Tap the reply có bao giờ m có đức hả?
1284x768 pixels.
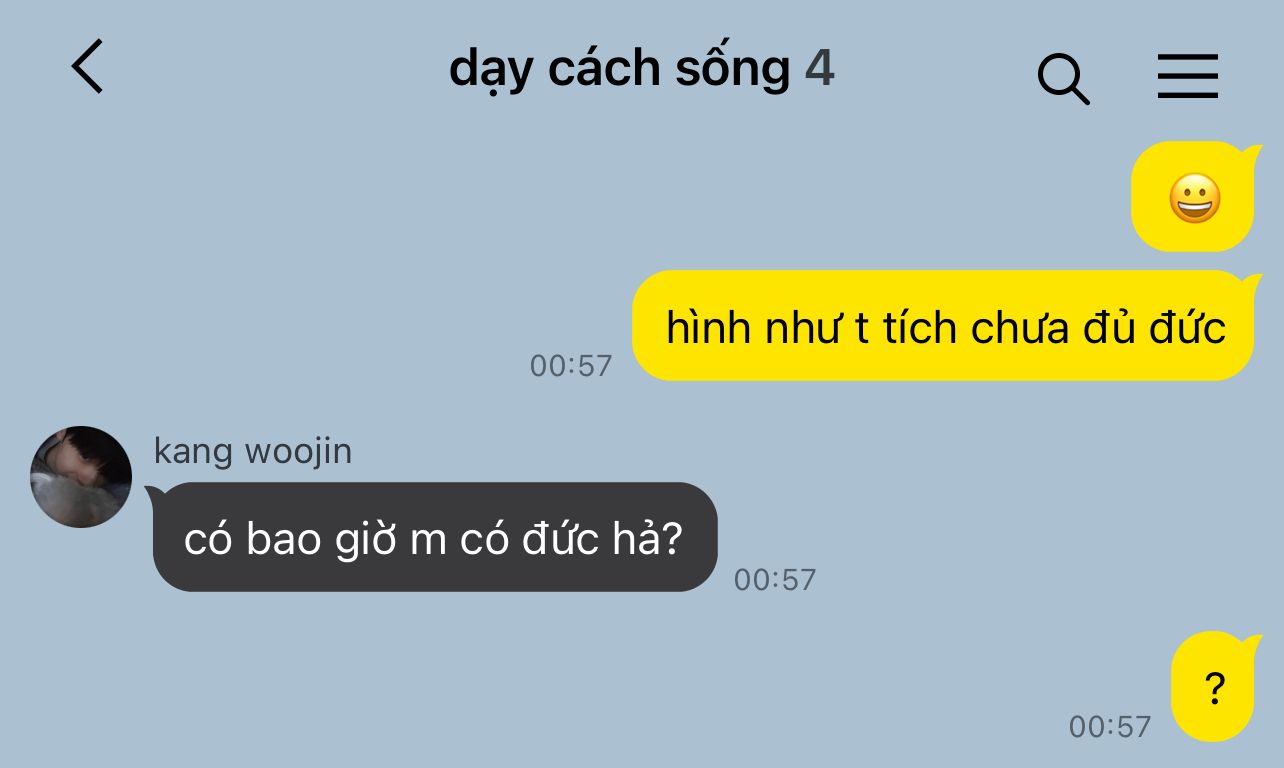click(x=433, y=538)
